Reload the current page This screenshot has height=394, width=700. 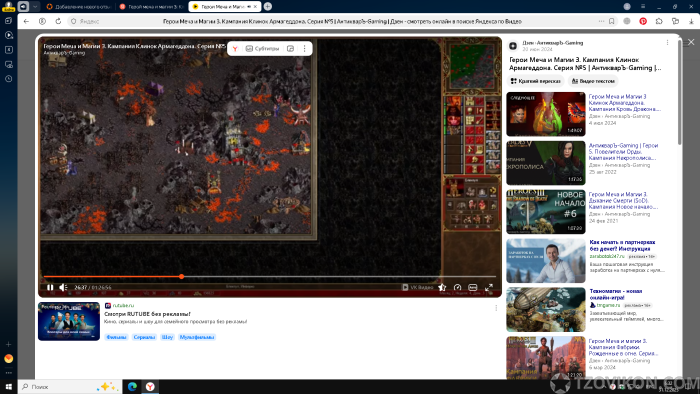click(x=58, y=21)
